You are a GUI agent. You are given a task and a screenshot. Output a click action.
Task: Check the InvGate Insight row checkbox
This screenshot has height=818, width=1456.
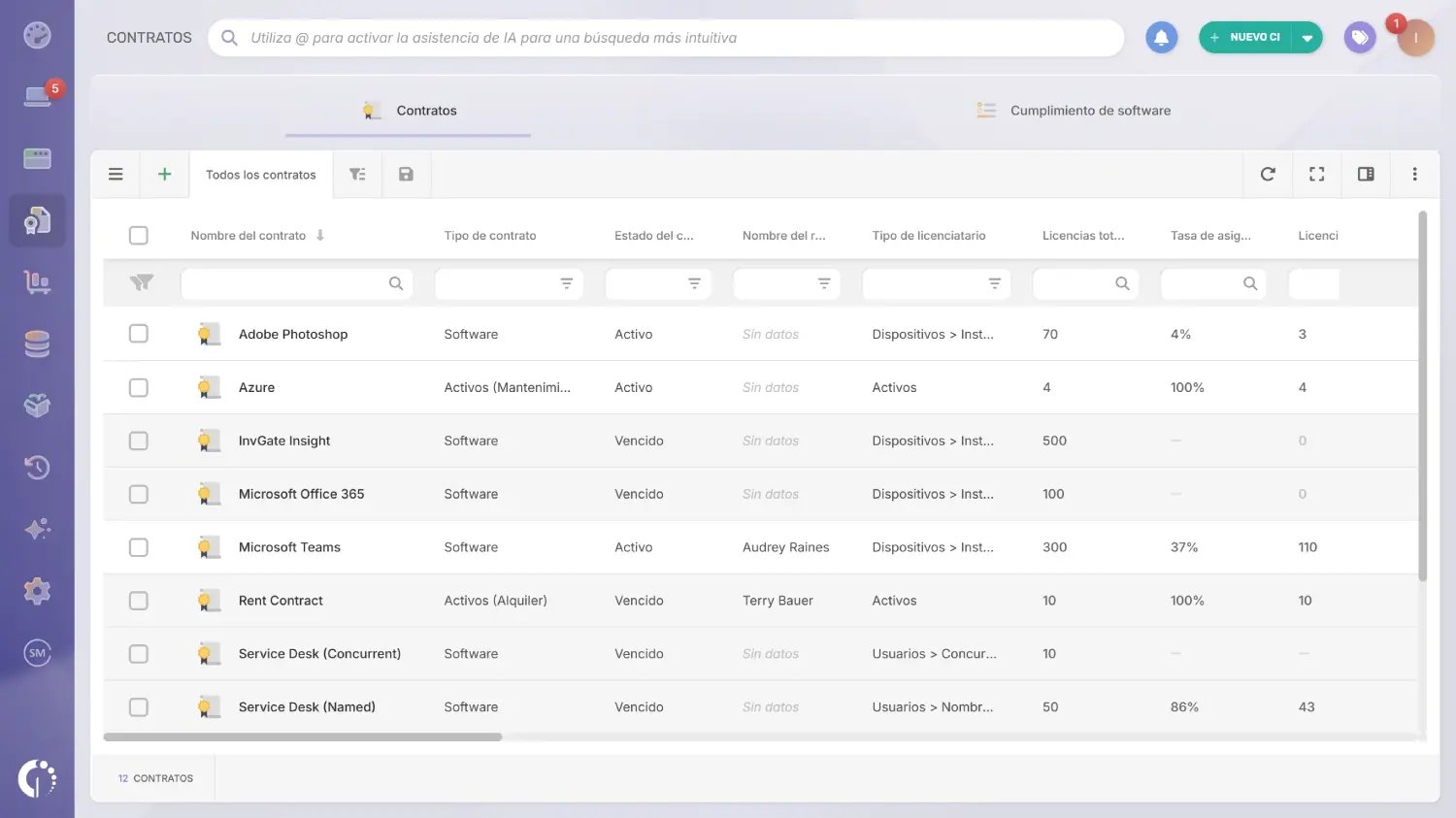(x=139, y=441)
